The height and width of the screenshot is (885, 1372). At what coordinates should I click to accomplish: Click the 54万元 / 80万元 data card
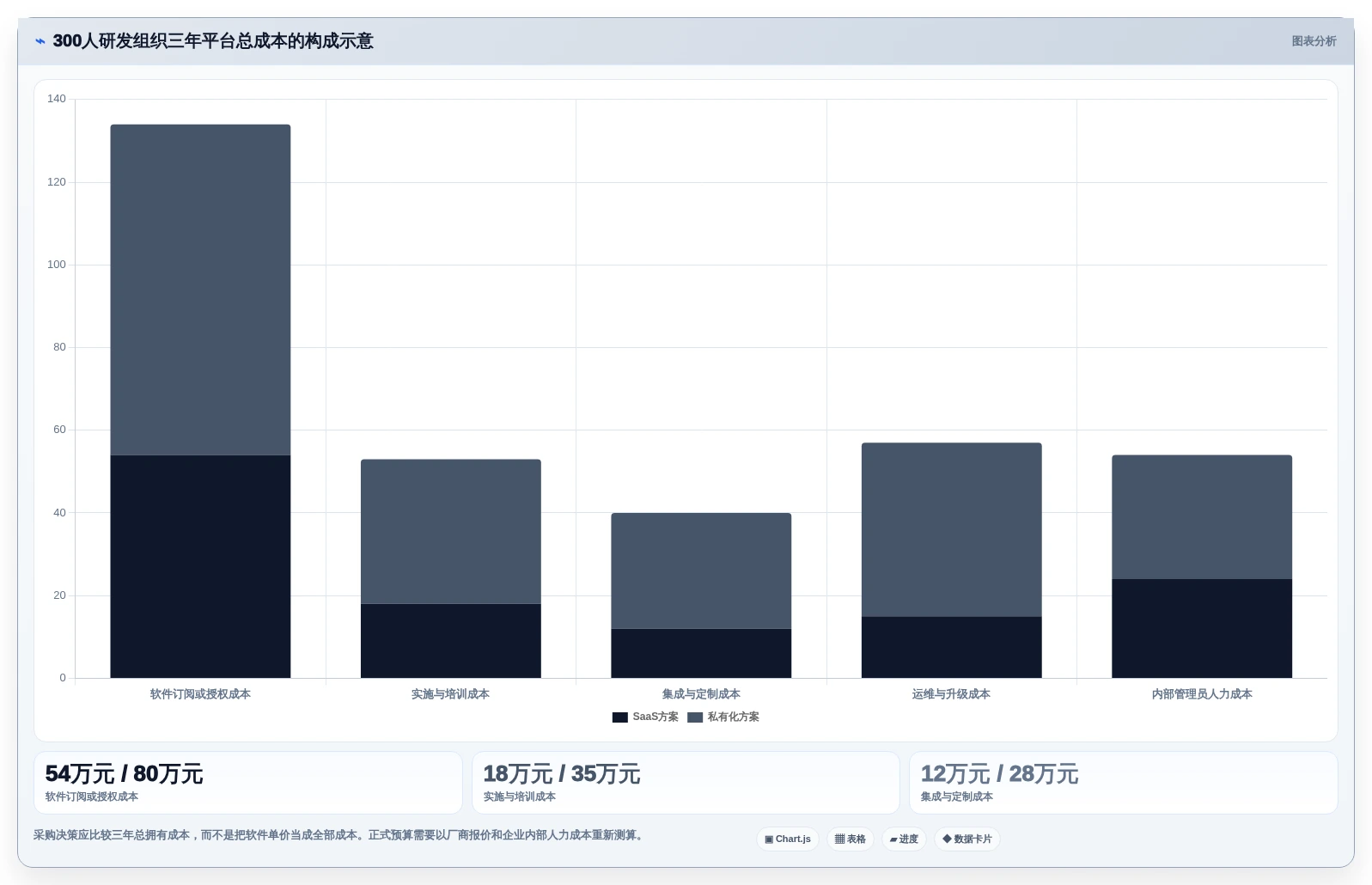click(x=248, y=783)
